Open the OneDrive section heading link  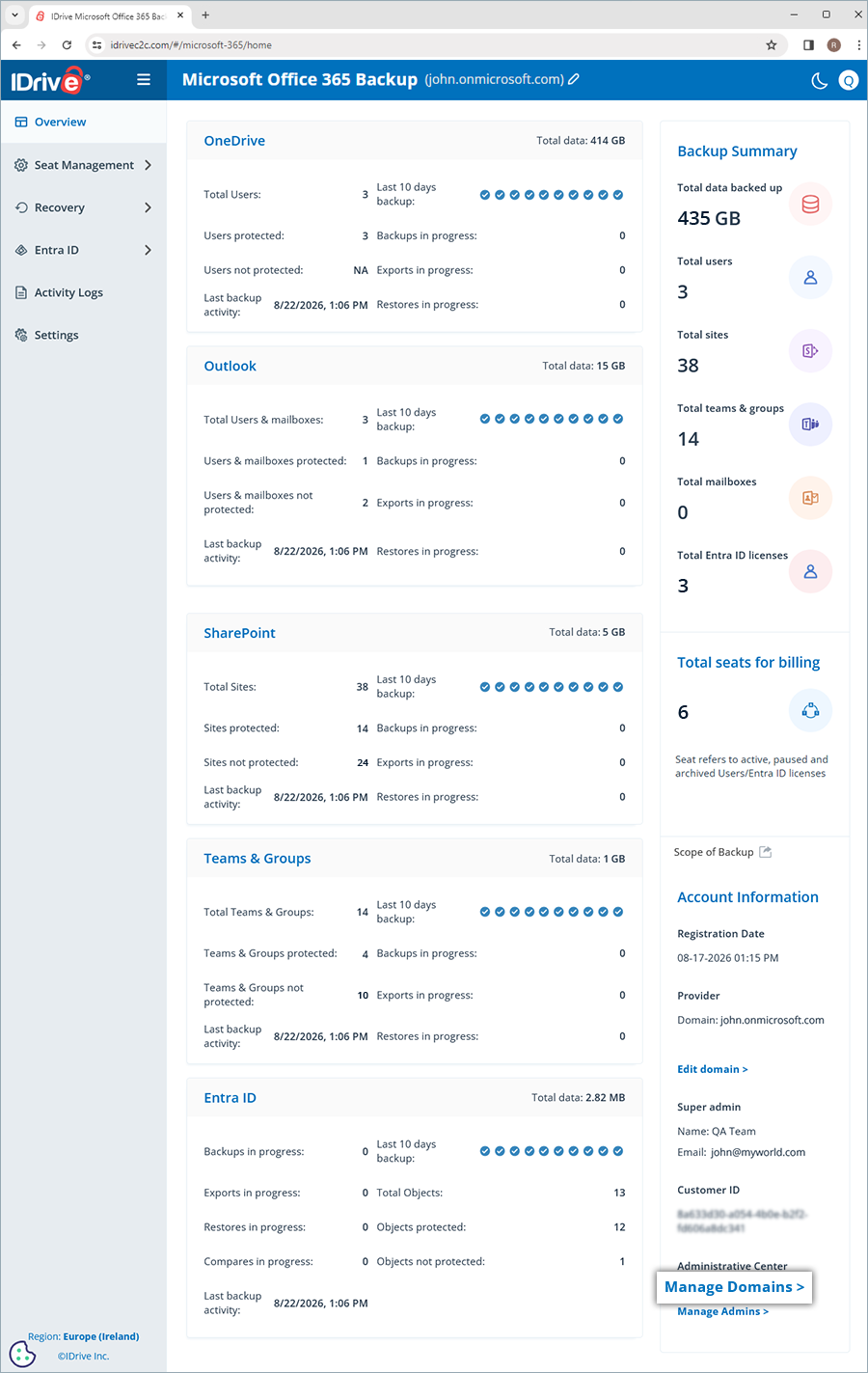[234, 141]
